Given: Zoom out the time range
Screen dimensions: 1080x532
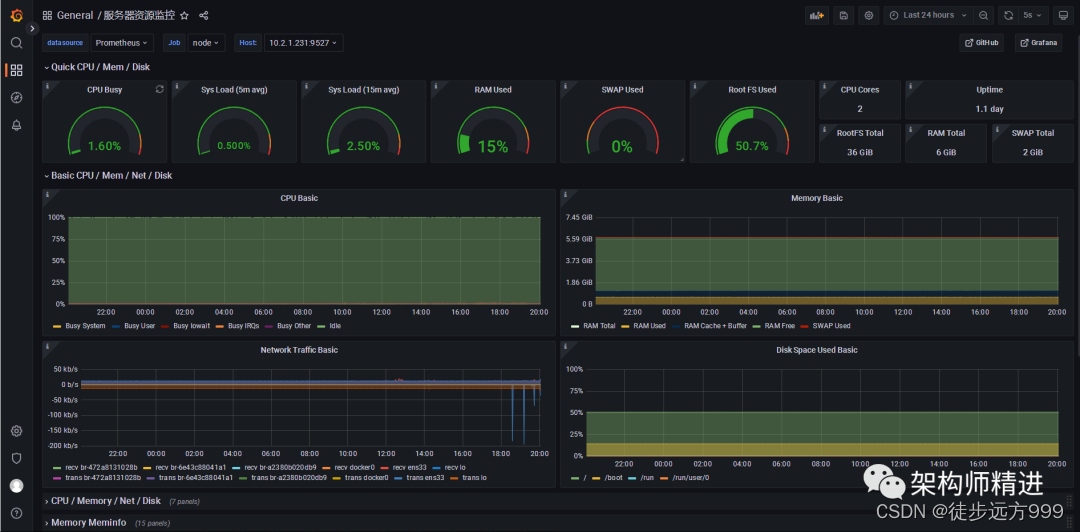Looking at the screenshot, I should pyautogui.click(x=984, y=15).
